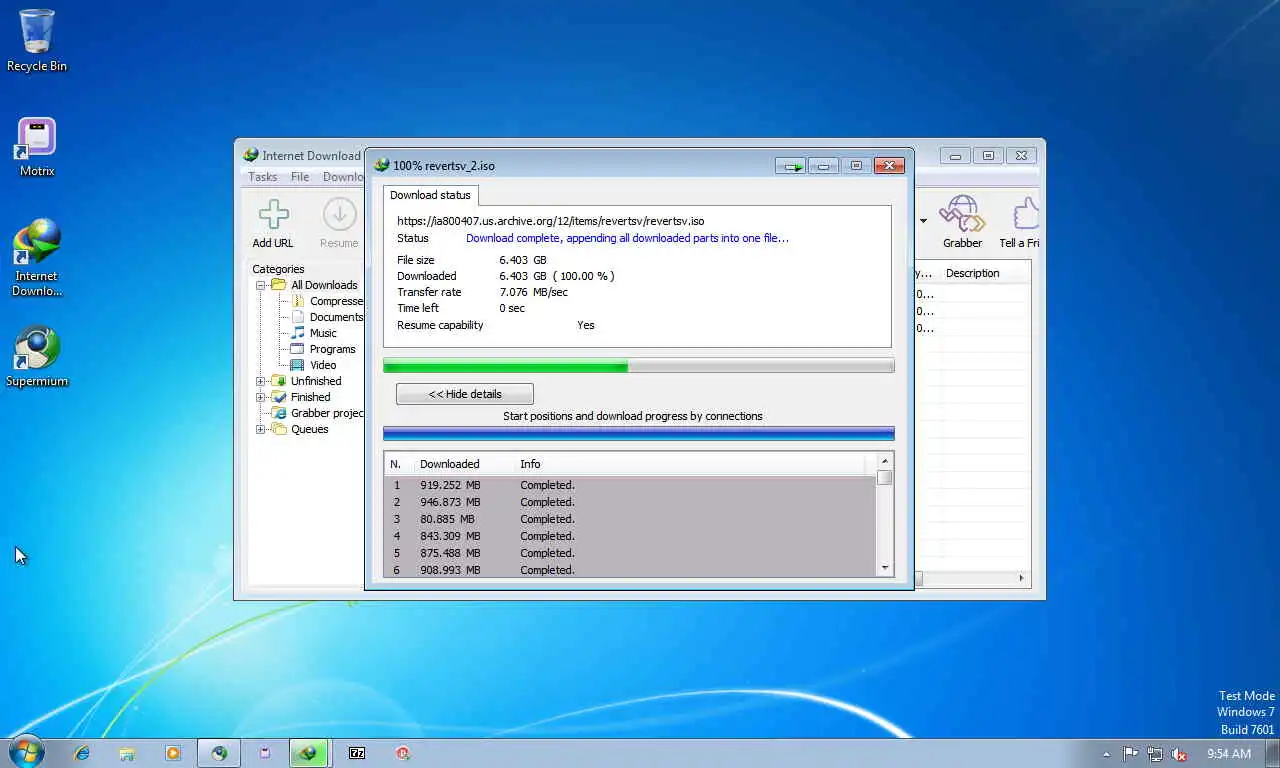Click the taskbar clock showing 9:54 AM

1229,754
